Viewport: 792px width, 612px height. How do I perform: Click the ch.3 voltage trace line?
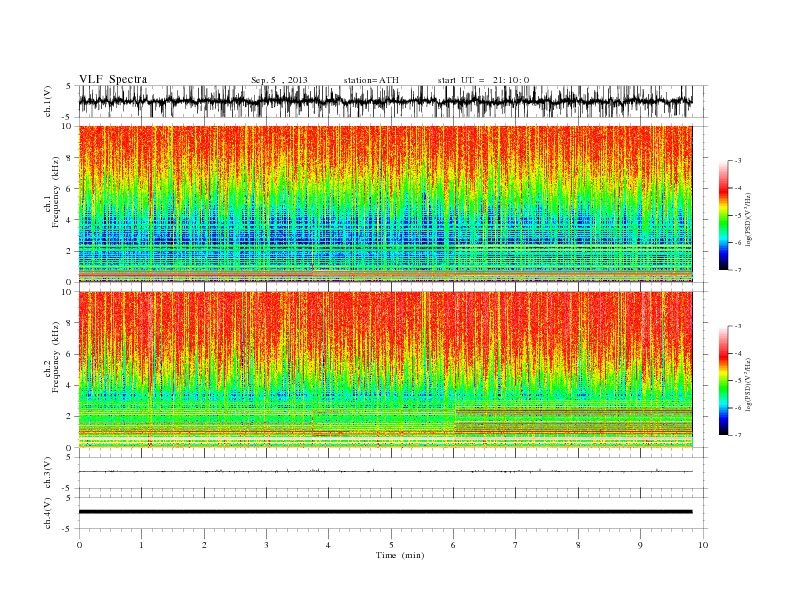(385, 471)
